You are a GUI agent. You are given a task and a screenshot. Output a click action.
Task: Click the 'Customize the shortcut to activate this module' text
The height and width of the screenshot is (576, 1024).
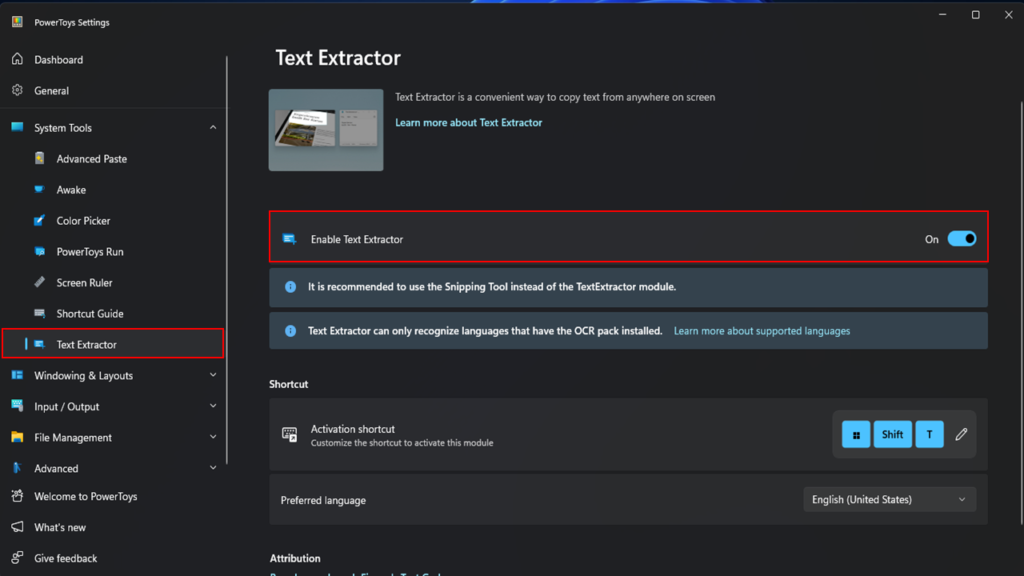click(x=402, y=443)
